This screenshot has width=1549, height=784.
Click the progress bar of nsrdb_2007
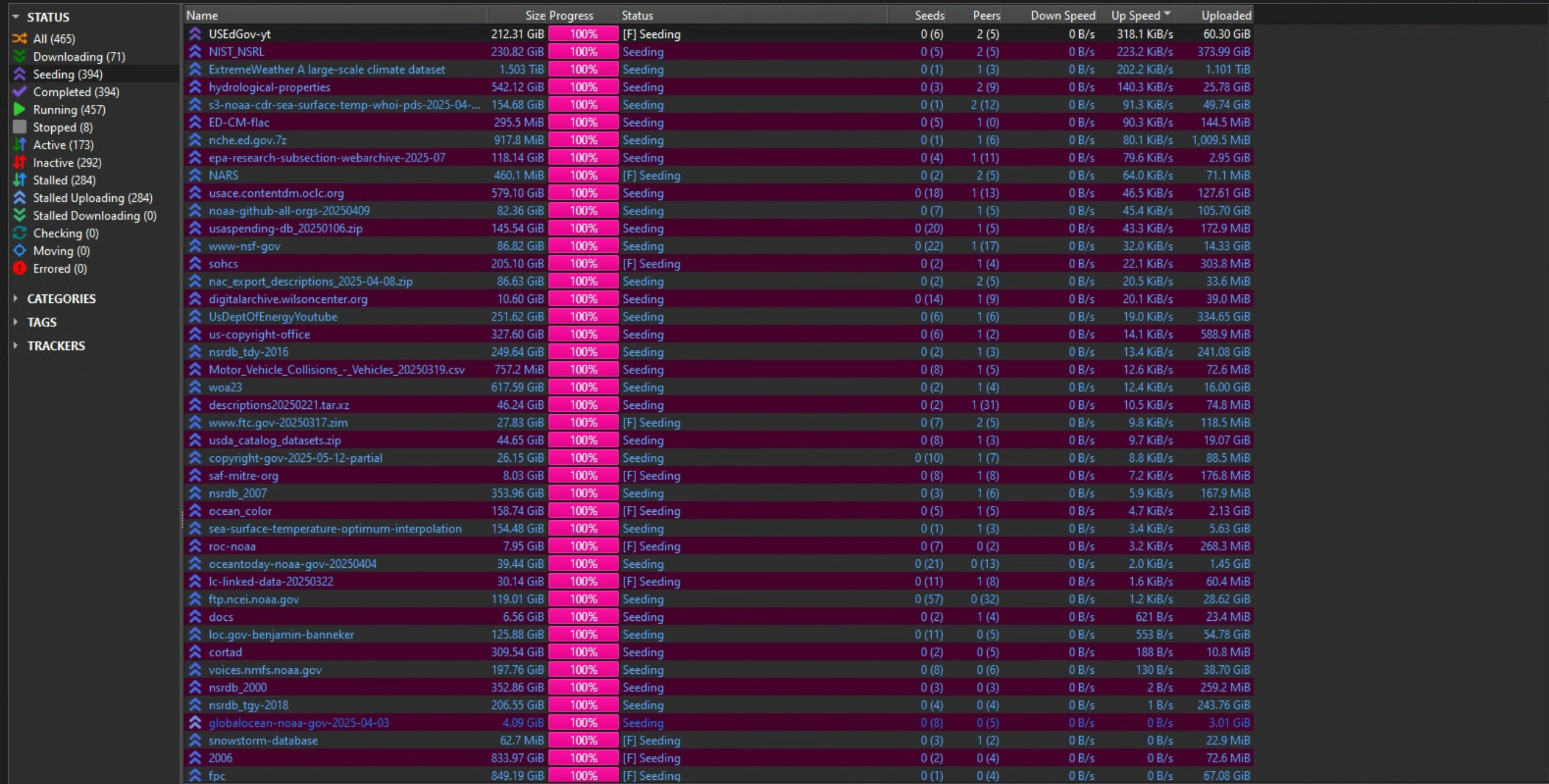point(583,493)
